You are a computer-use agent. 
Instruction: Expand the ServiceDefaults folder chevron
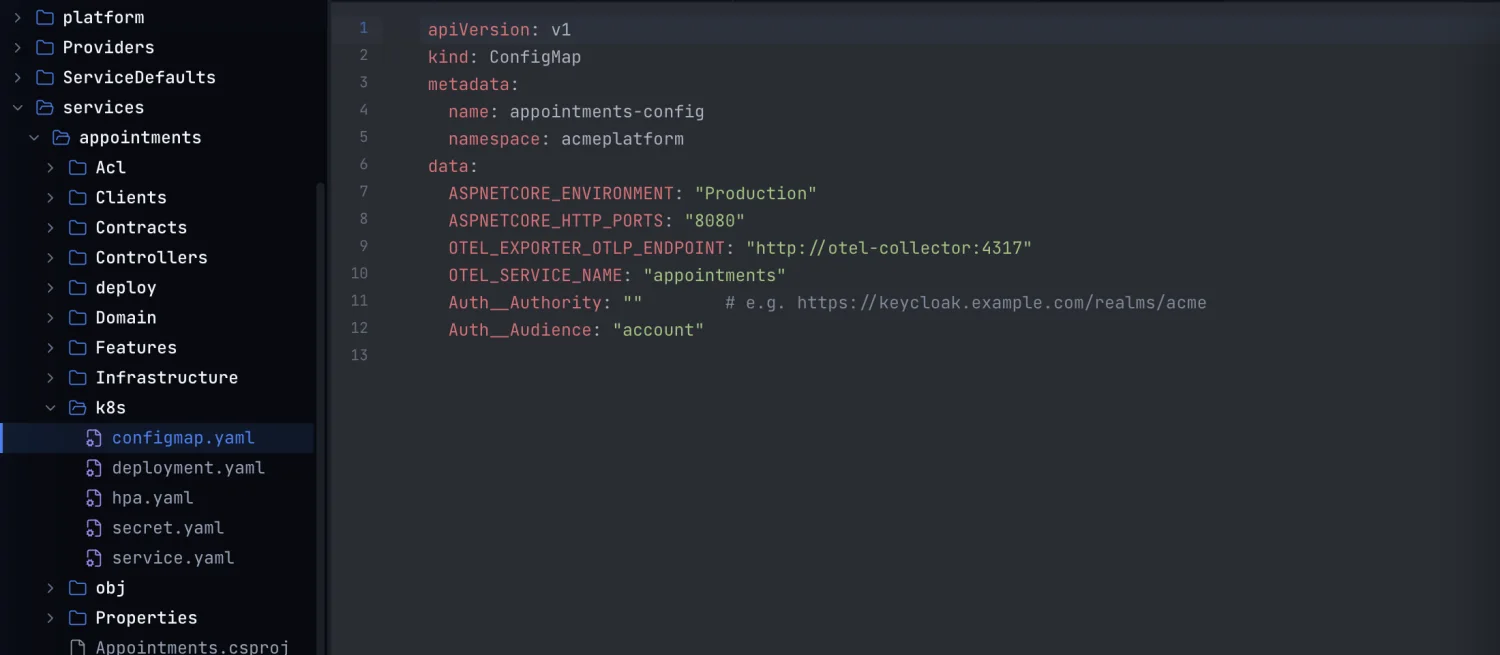[17, 78]
